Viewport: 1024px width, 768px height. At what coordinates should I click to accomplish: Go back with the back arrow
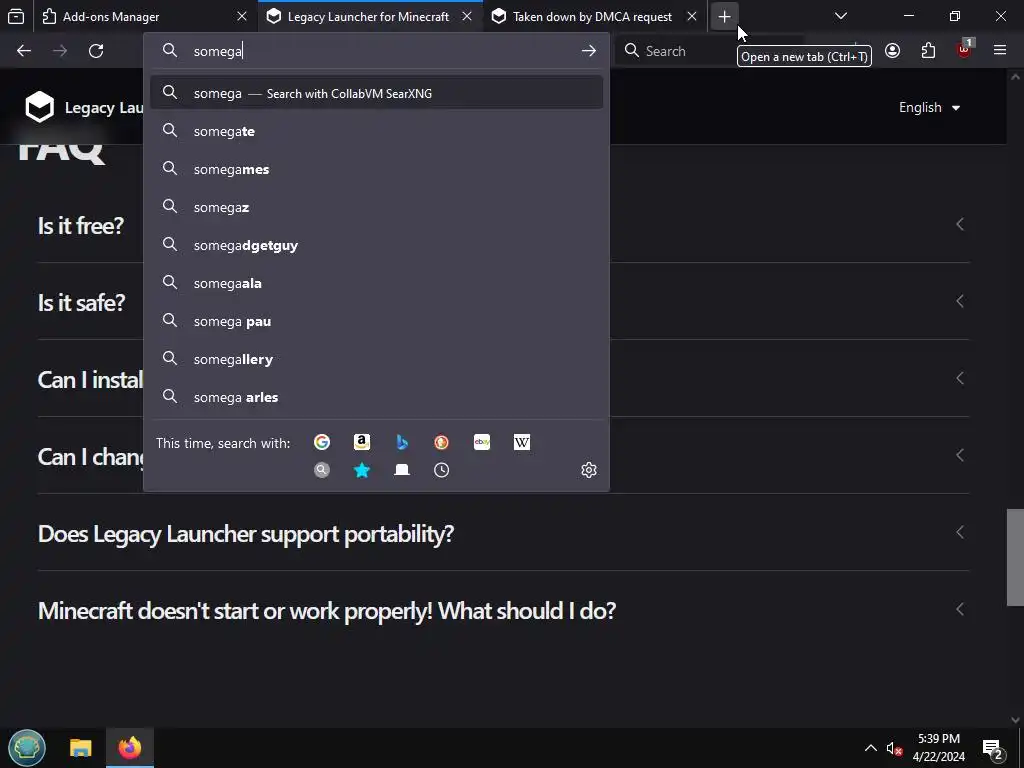[24, 51]
